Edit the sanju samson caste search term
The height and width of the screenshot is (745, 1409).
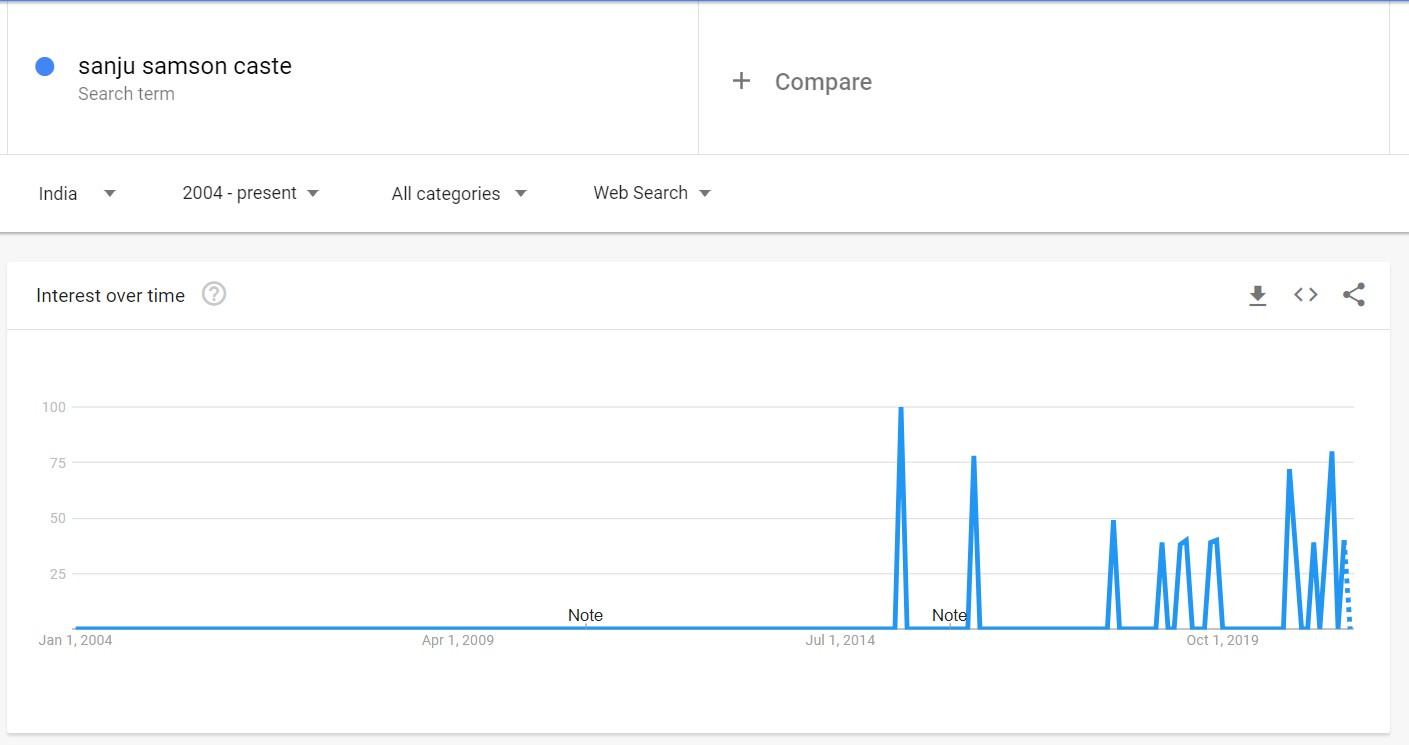[x=185, y=67]
